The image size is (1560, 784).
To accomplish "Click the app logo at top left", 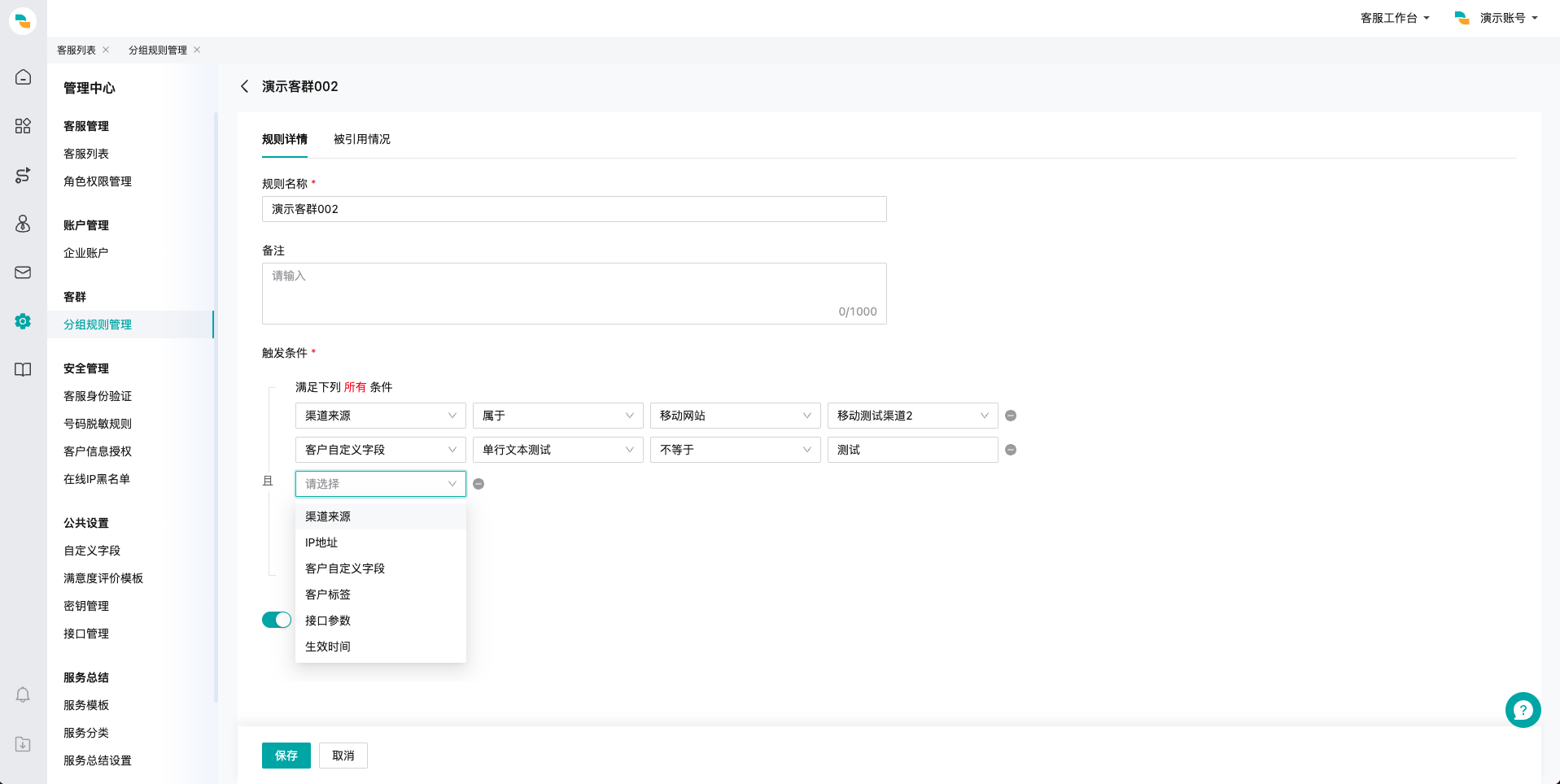I will 23,20.
